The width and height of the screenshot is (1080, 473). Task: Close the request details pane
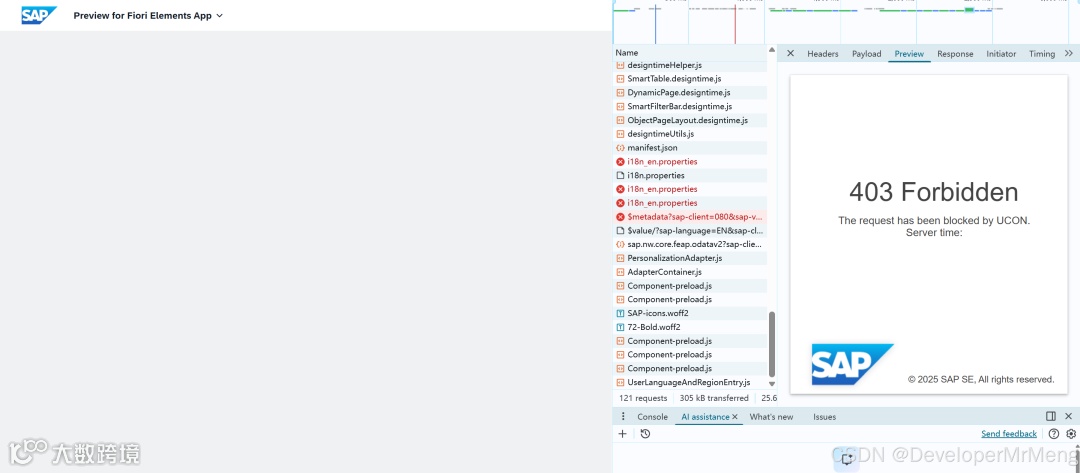790,54
